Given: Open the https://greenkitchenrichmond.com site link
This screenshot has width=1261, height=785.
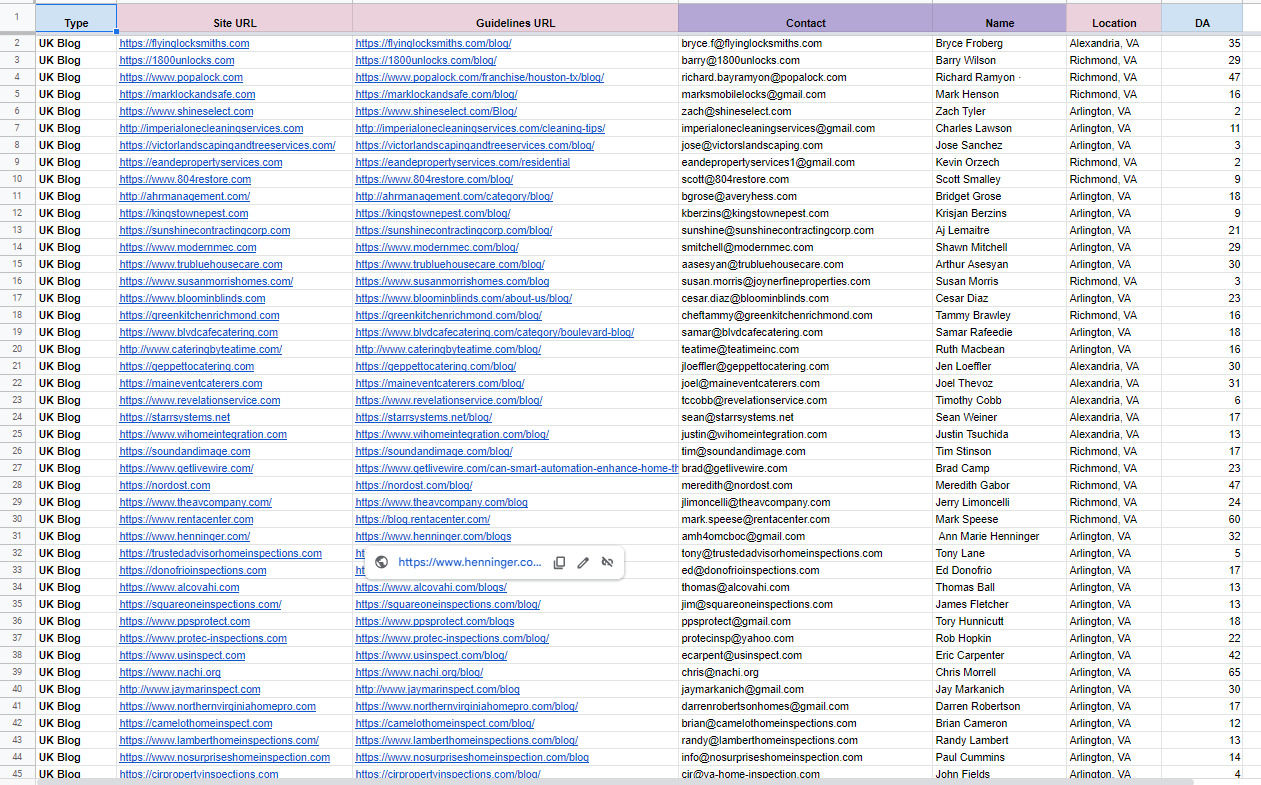Looking at the screenshot, I should point(199,315).
